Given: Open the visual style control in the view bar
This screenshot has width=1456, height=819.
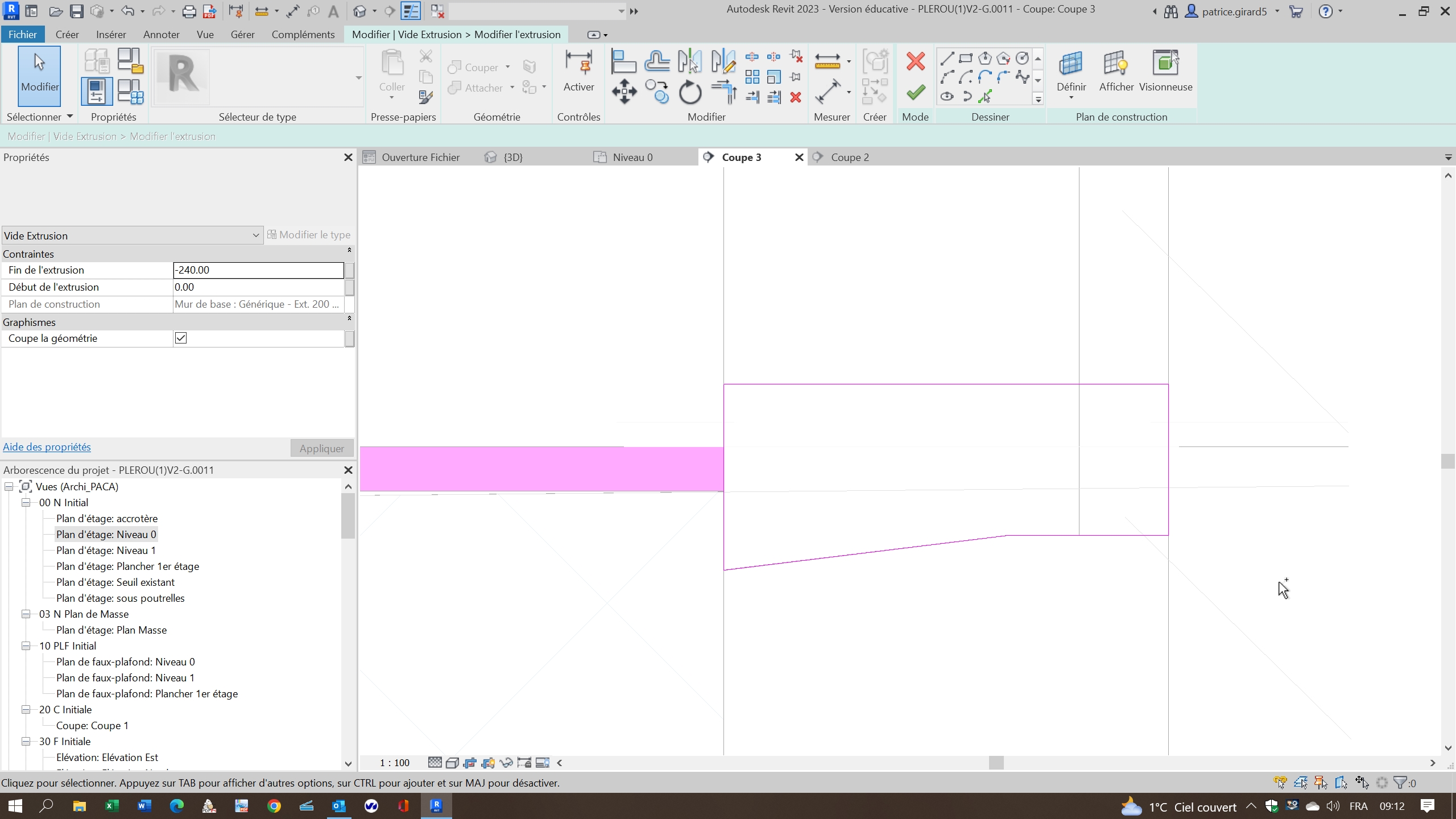Looking at the screenshot, I should pos(452,762).
